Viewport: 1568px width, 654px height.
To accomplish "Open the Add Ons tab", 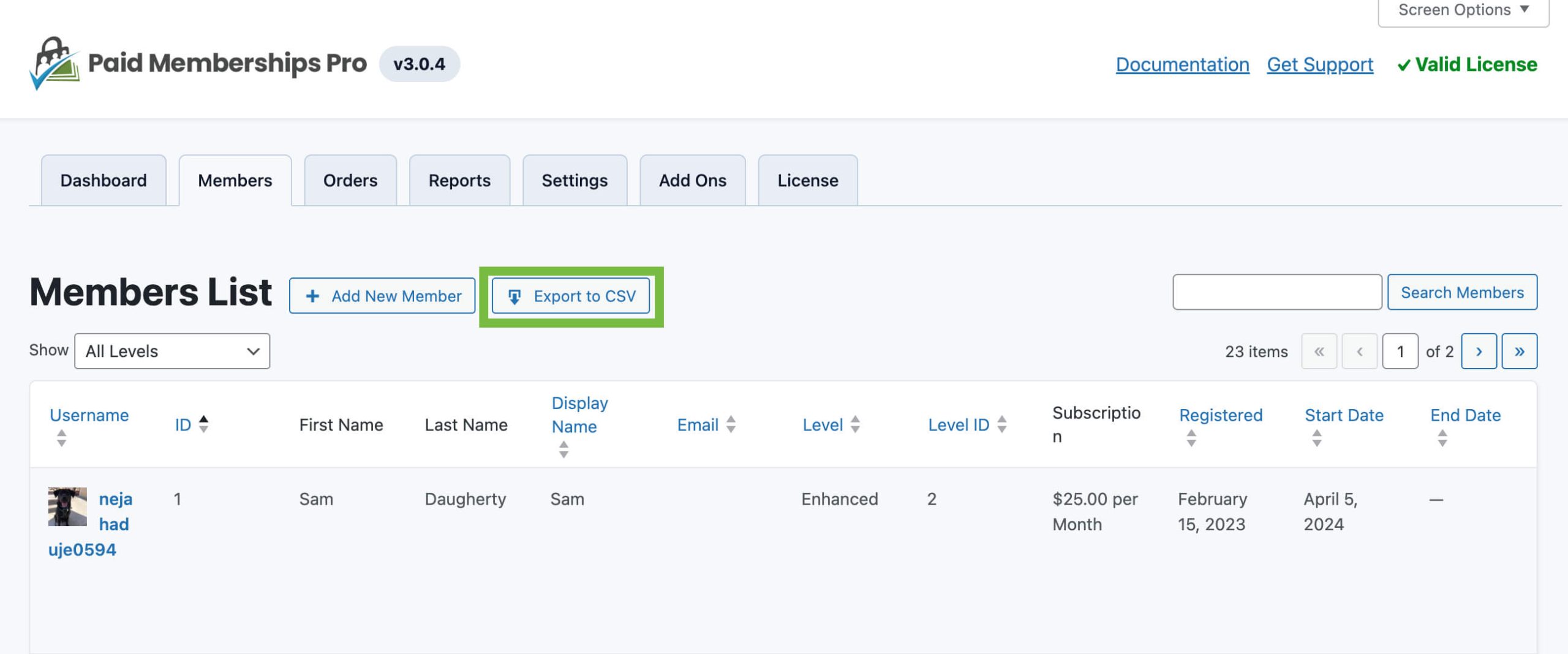I will [693, 180].
